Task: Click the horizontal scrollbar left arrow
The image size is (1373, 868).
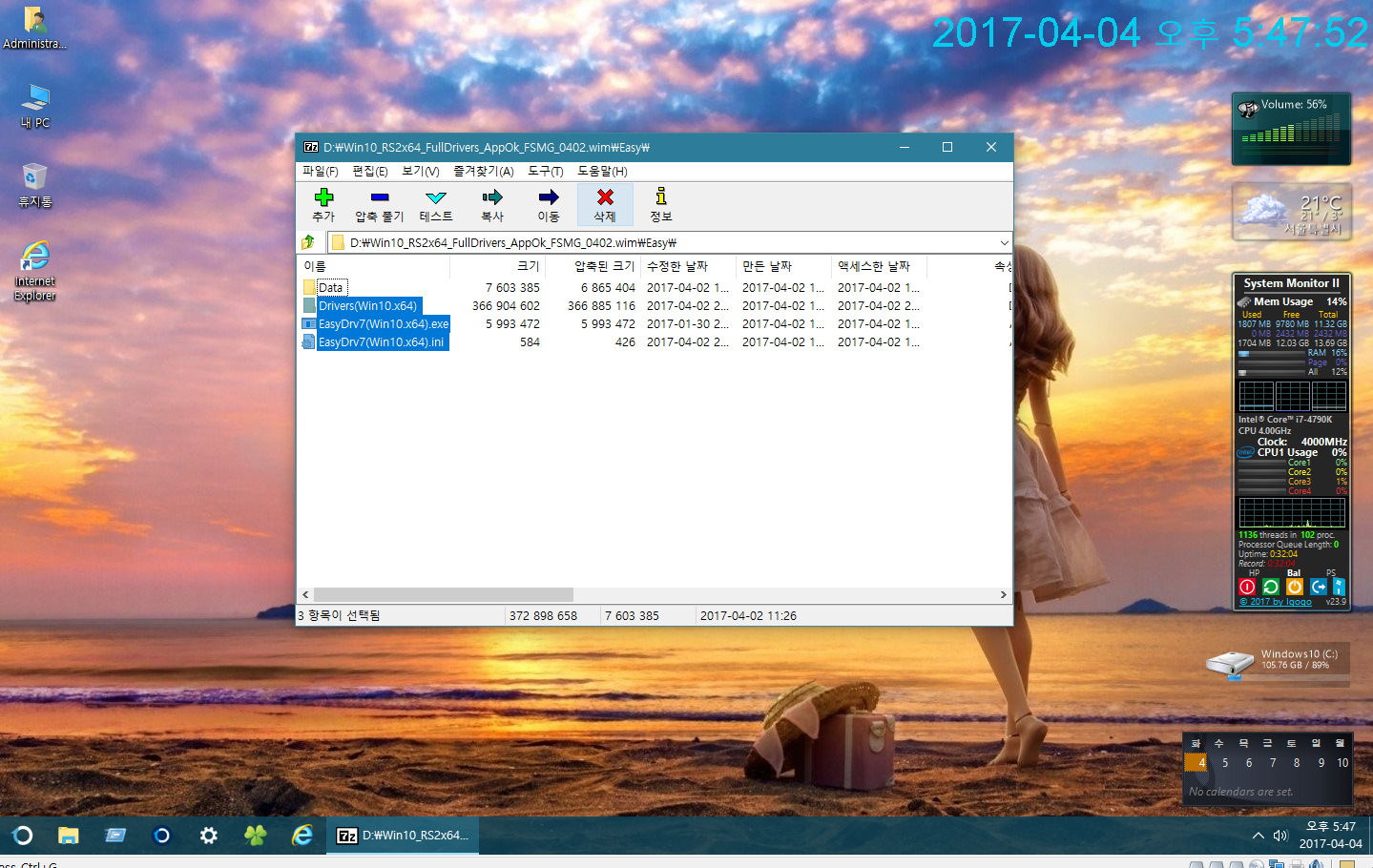Action: (305, 594)
